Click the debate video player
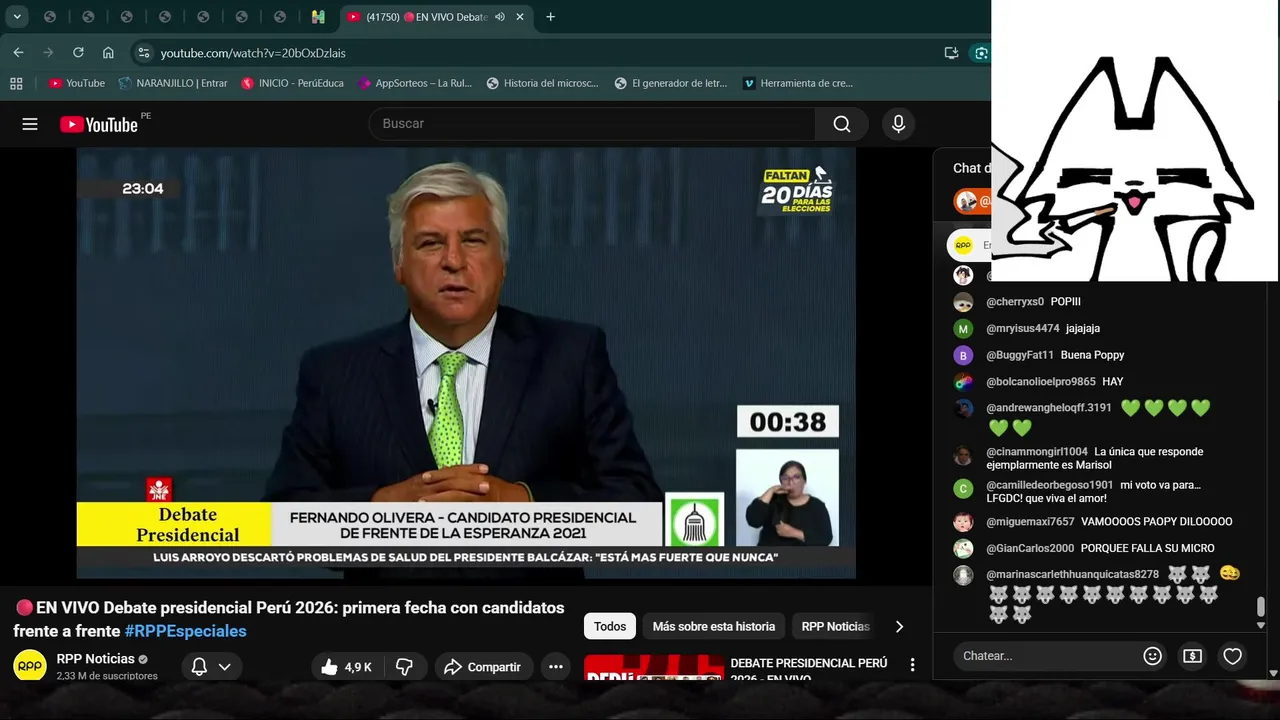This screenshot has width=1280, height=720. (x=466, y=363)
